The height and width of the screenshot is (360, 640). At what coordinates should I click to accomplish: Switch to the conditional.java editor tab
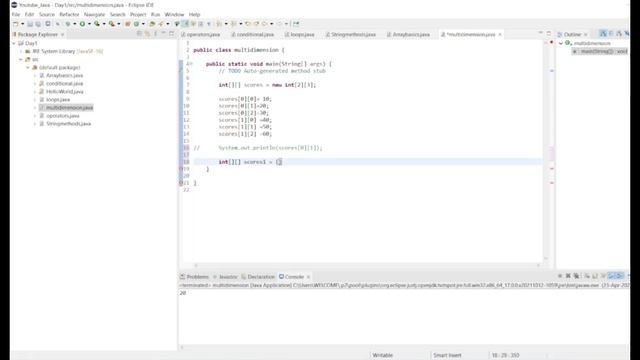(x=252, y=35)
